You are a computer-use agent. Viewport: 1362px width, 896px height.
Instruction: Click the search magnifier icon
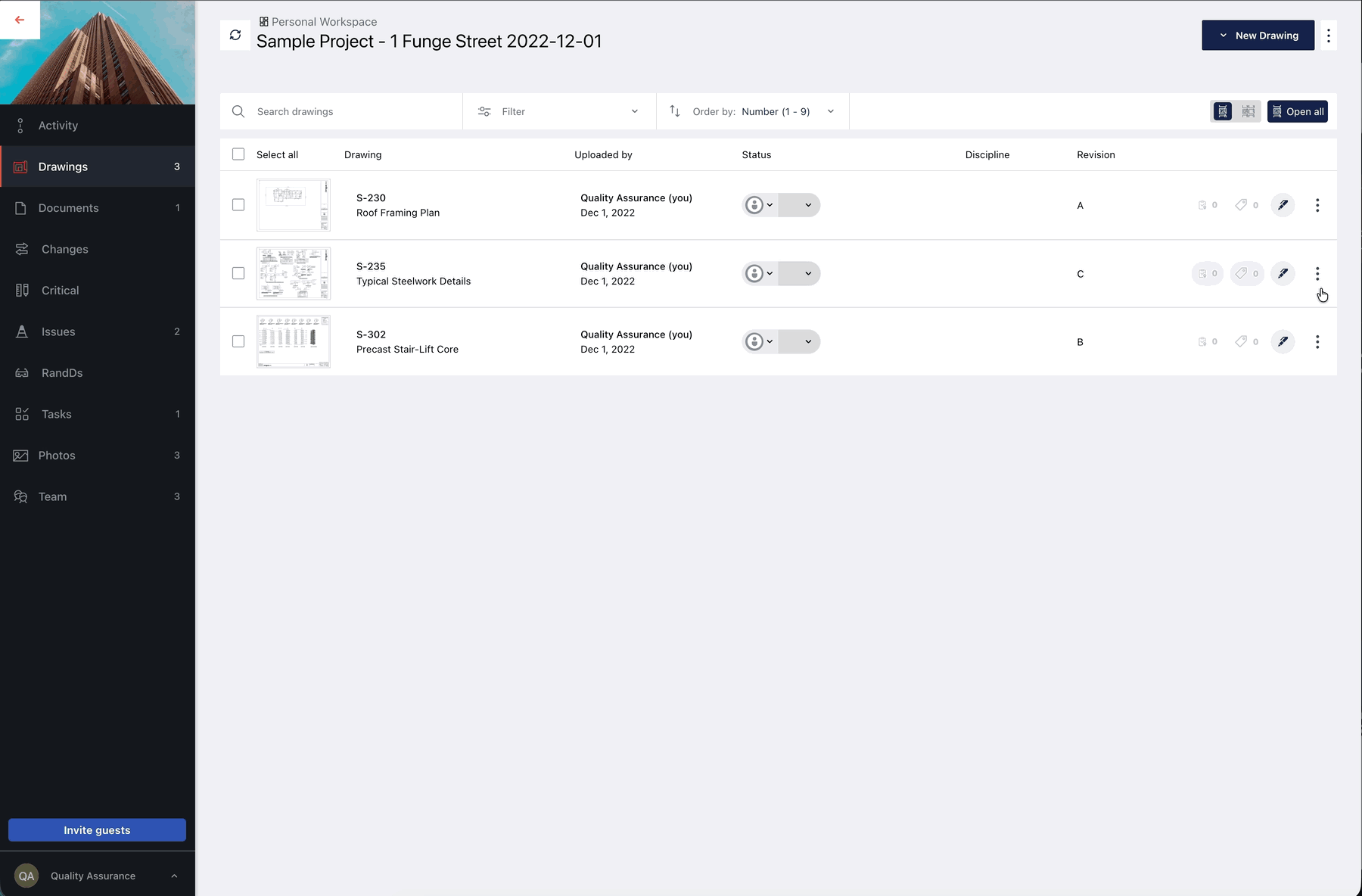click(x=238, y=111)
